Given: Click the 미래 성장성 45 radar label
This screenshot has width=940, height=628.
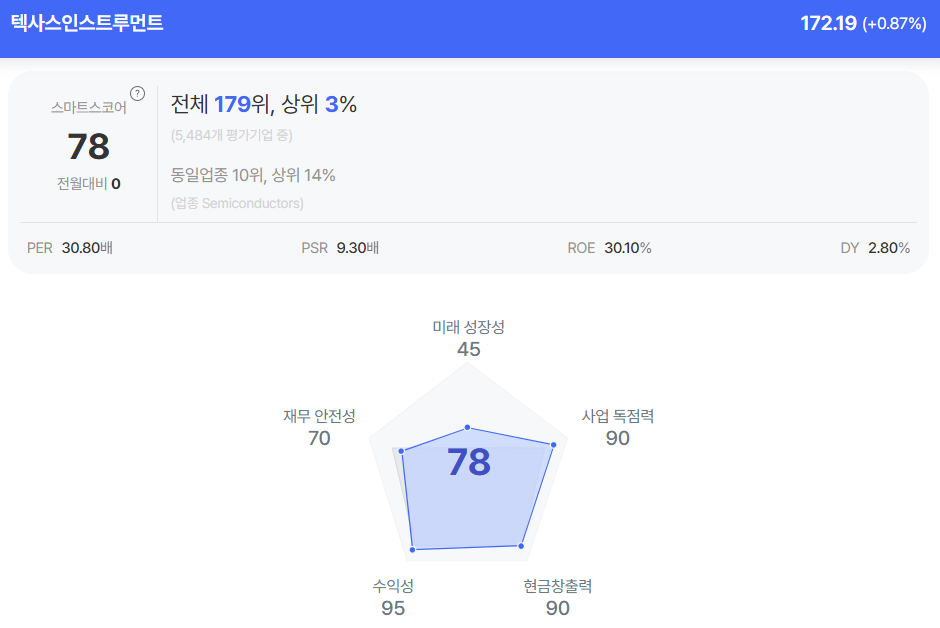Looking at the screenshot, I should [x=469, y=339].
